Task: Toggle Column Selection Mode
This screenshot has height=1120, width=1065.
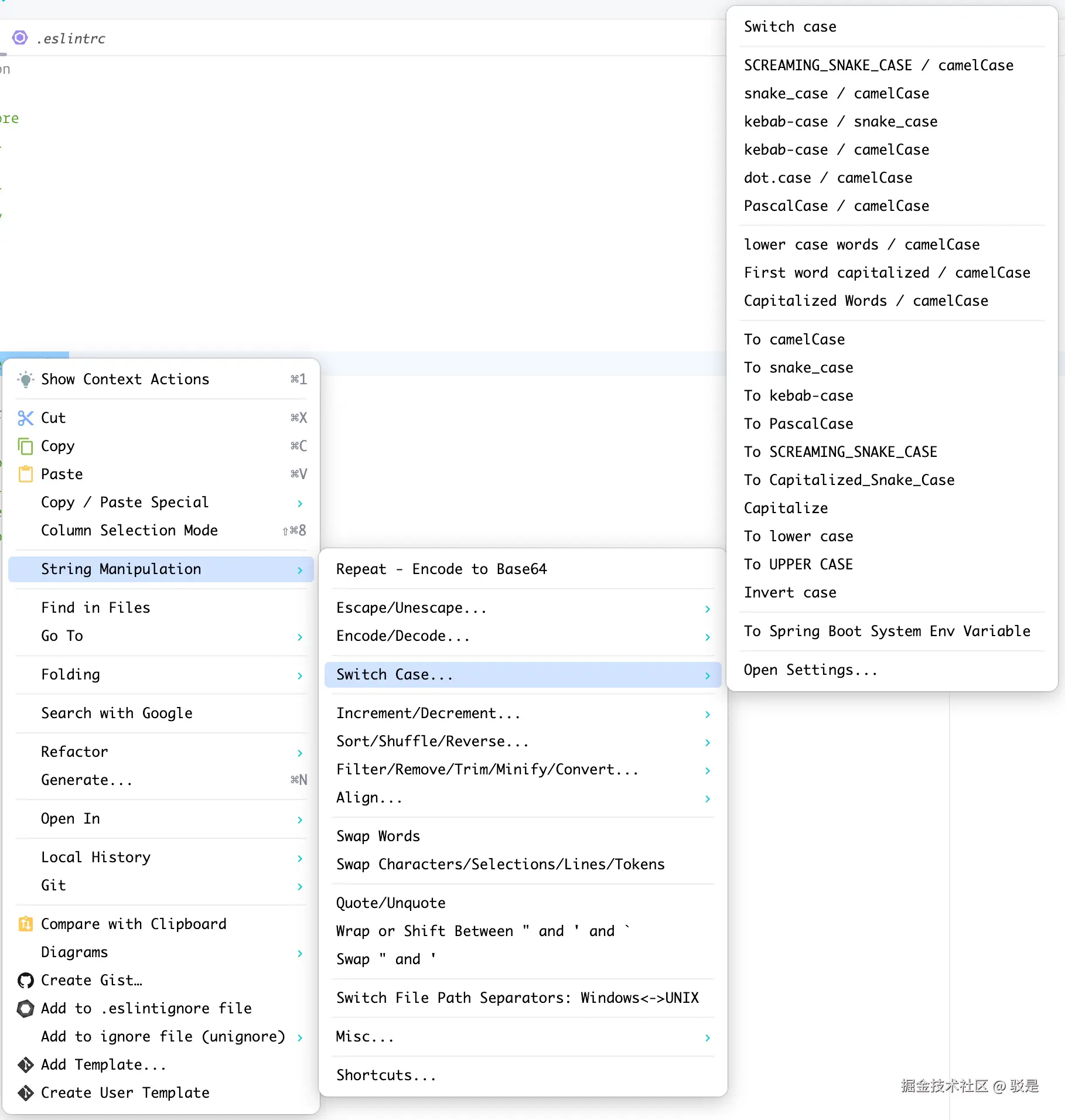Action: 129,531
